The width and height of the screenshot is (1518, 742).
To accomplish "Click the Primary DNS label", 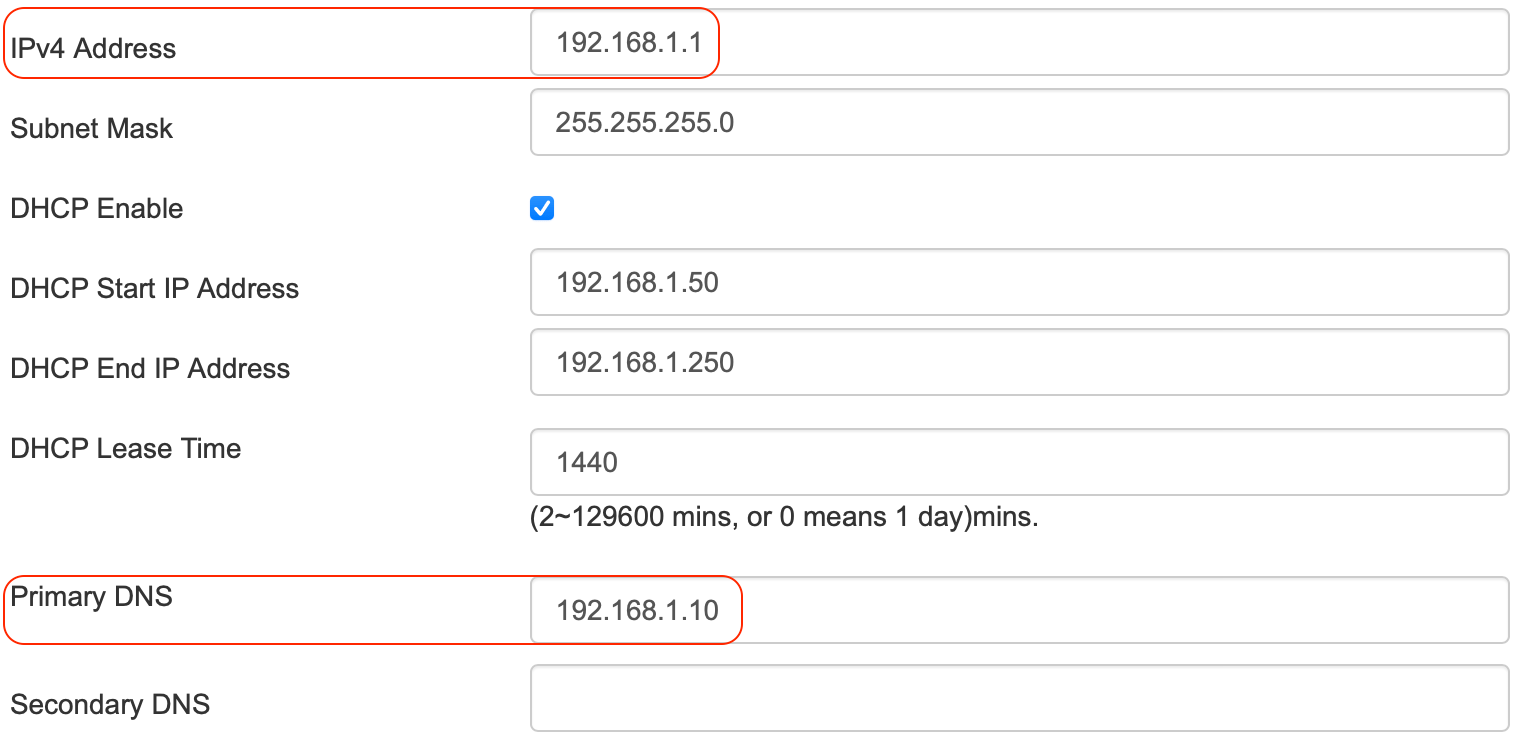I will [x=91, y=596].
